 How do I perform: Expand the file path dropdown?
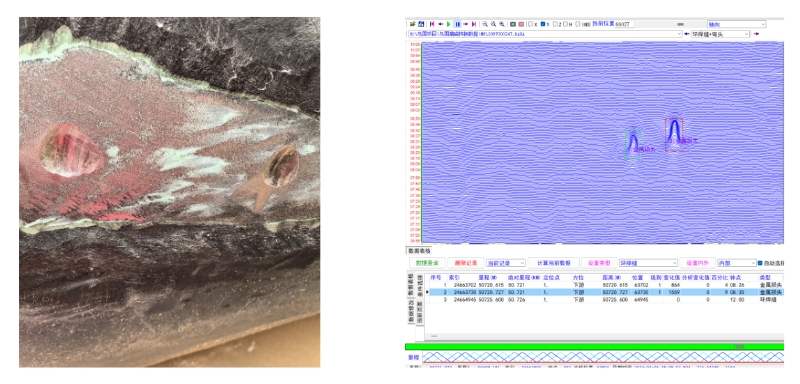pos(679,34)
